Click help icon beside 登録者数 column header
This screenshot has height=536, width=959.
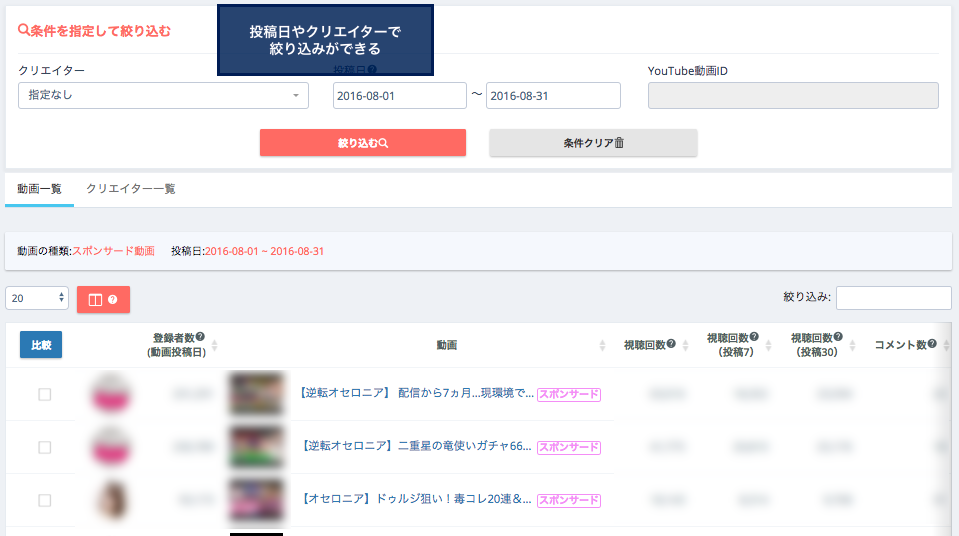pyautogui.click(x=201, y=338)
